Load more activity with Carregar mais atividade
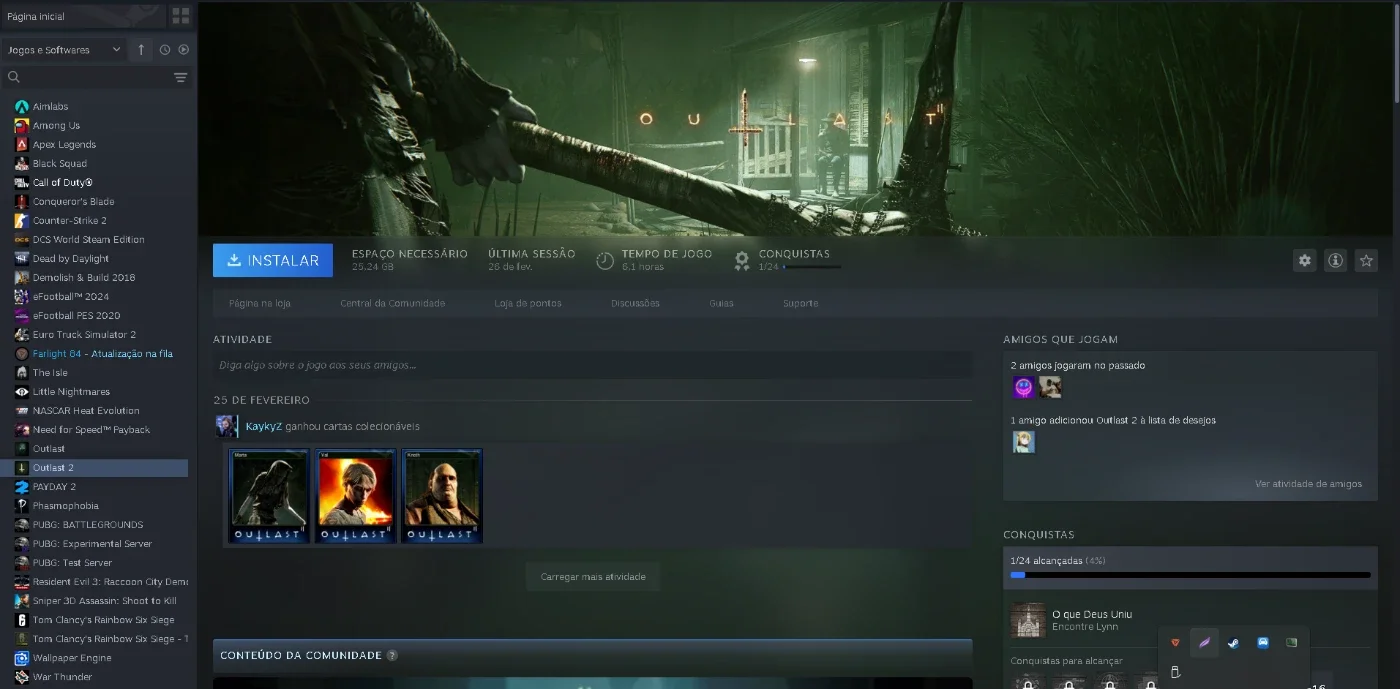1400x689 pixels. tap(593, 576)
